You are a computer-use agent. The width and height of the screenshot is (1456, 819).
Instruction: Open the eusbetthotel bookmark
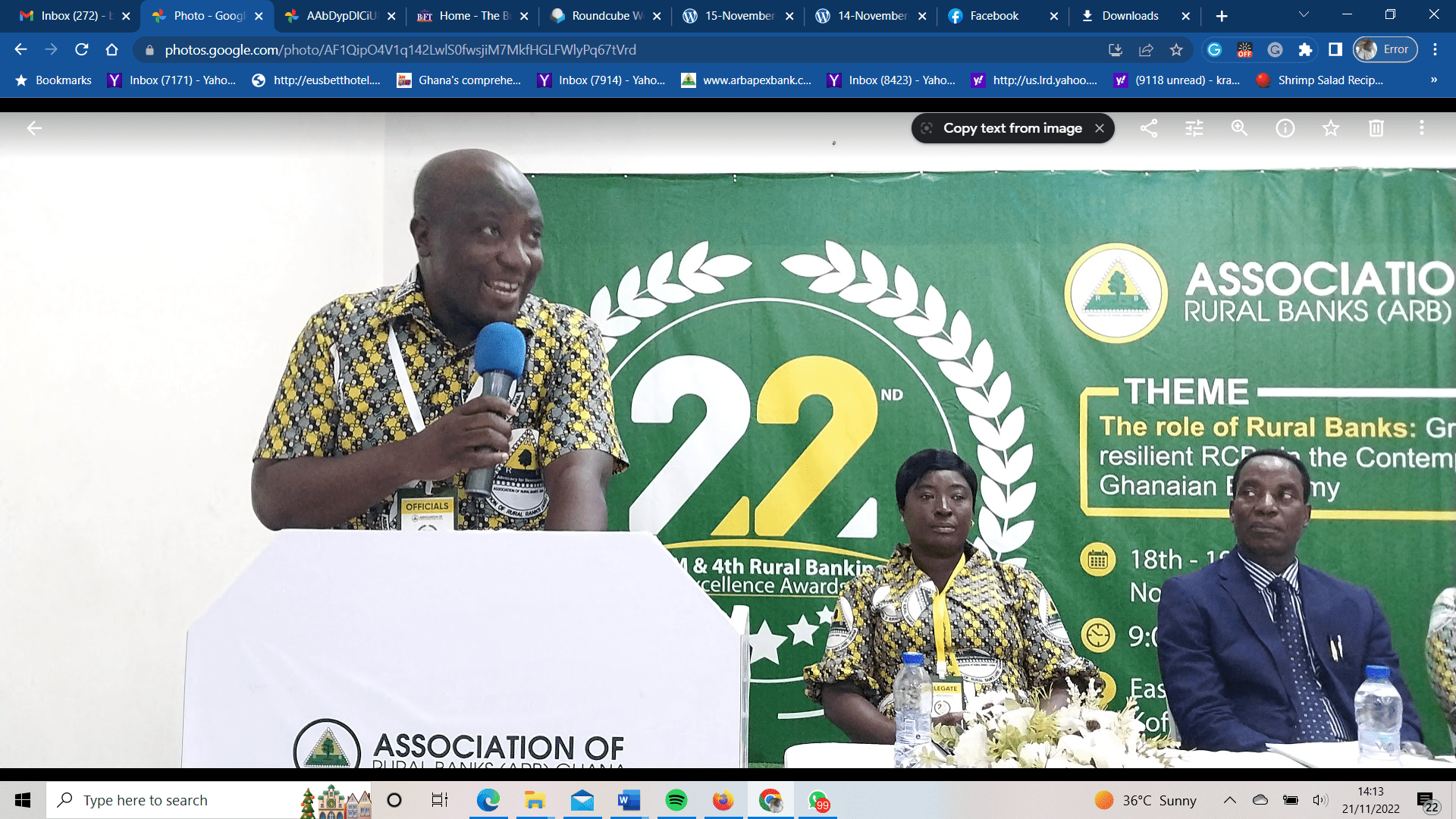pyautogui.click(x=316, y=80)
